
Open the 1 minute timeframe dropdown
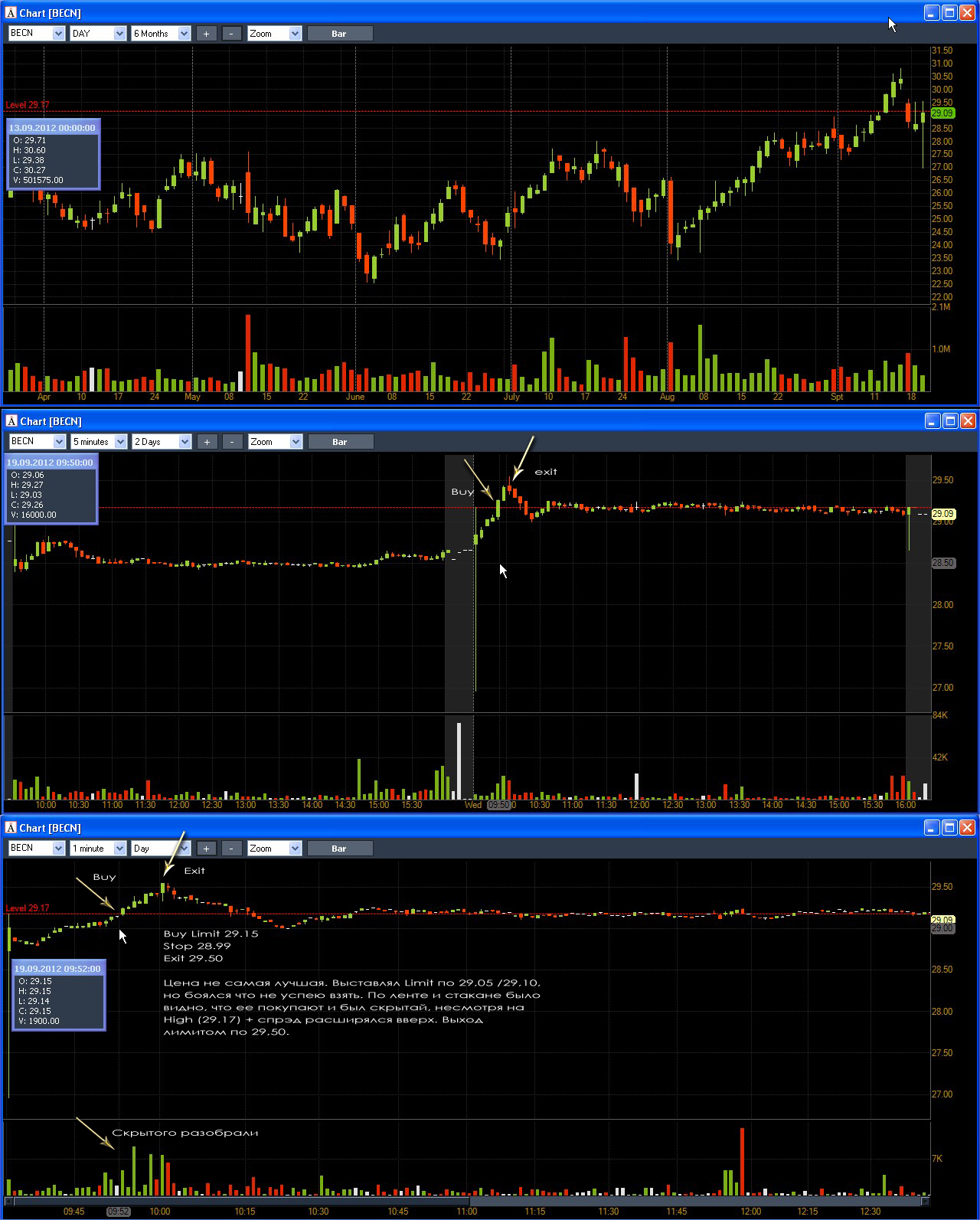coord(98,849)
